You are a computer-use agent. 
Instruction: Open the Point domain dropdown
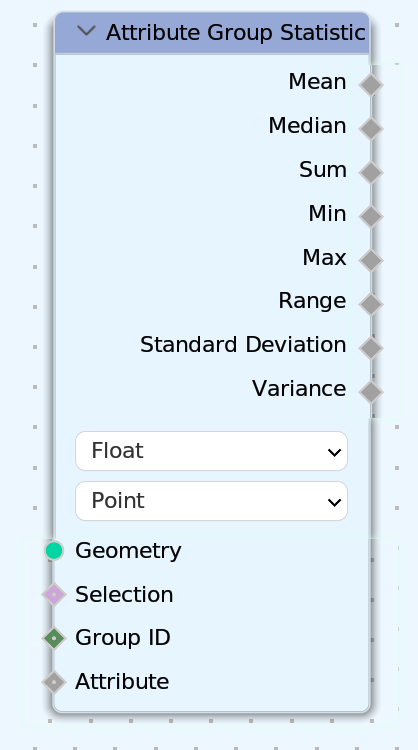tap(211, 501)
